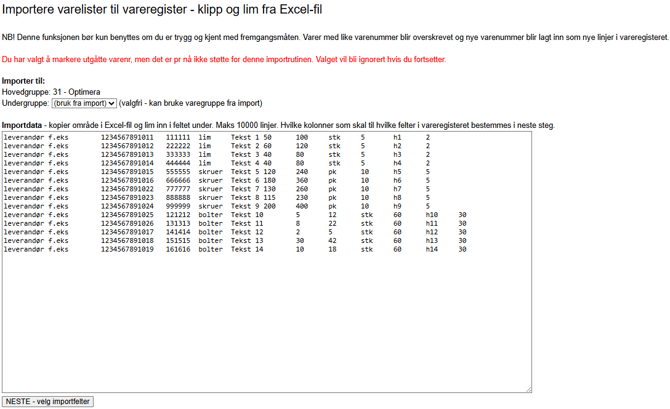This screenshot has height=409, width=670.
Task: Click on the row with code 333333
Action: point(177,155)
